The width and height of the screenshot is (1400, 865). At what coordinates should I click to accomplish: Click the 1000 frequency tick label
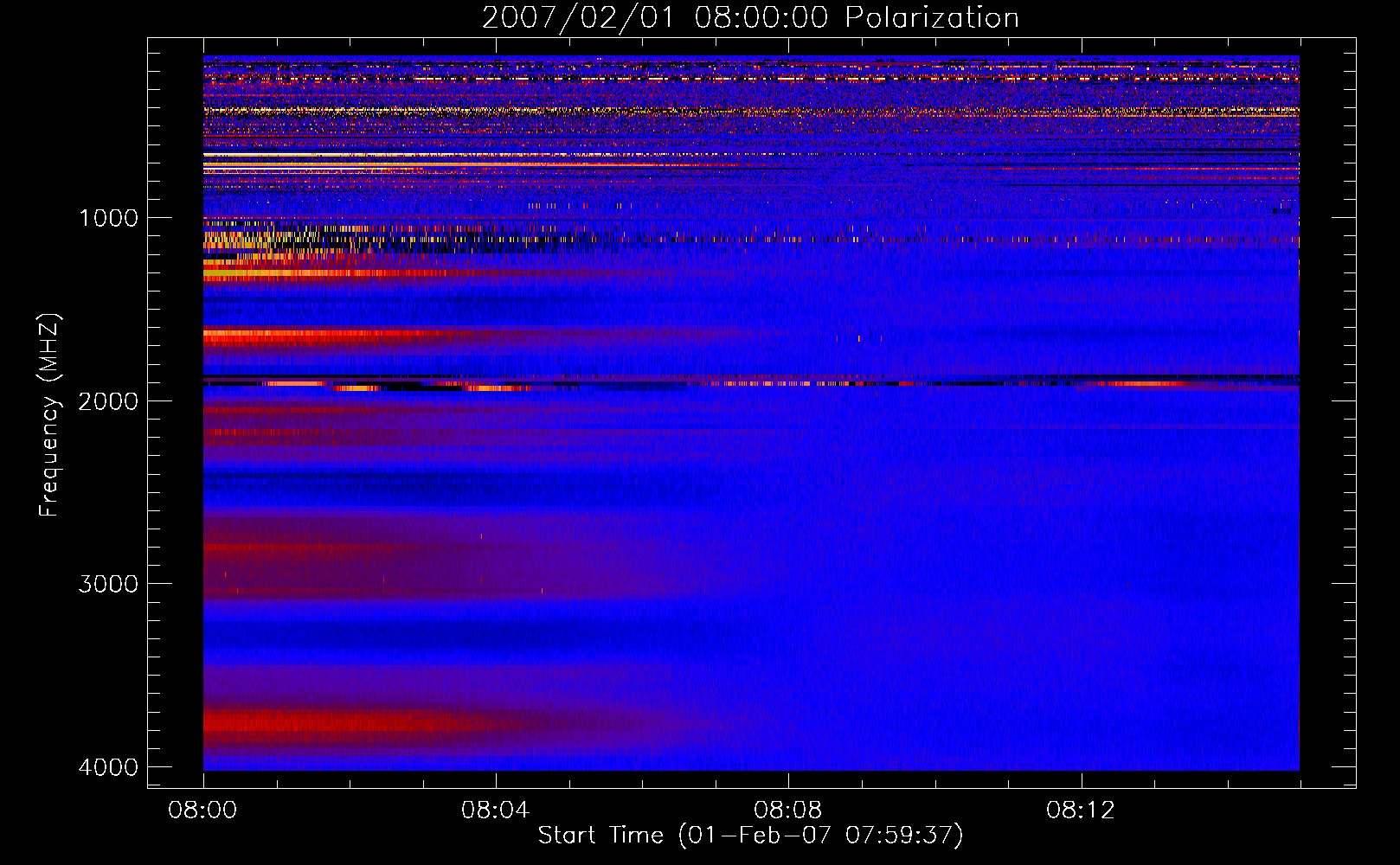(108, 217)
